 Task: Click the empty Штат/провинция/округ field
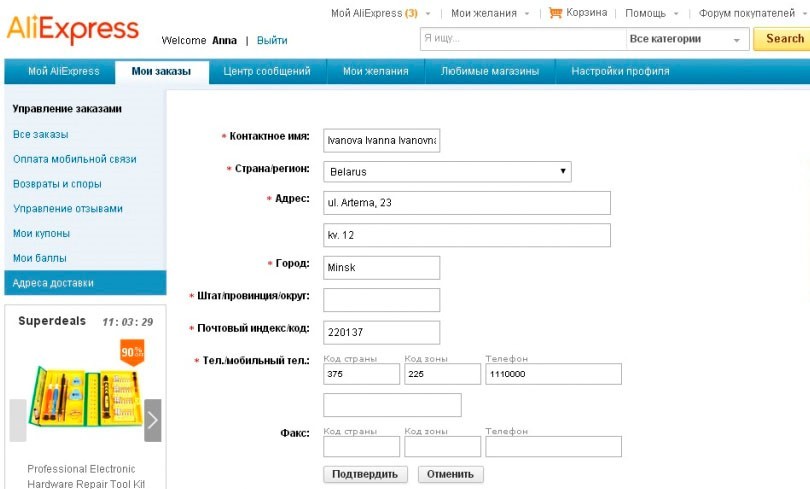point(382,300)
